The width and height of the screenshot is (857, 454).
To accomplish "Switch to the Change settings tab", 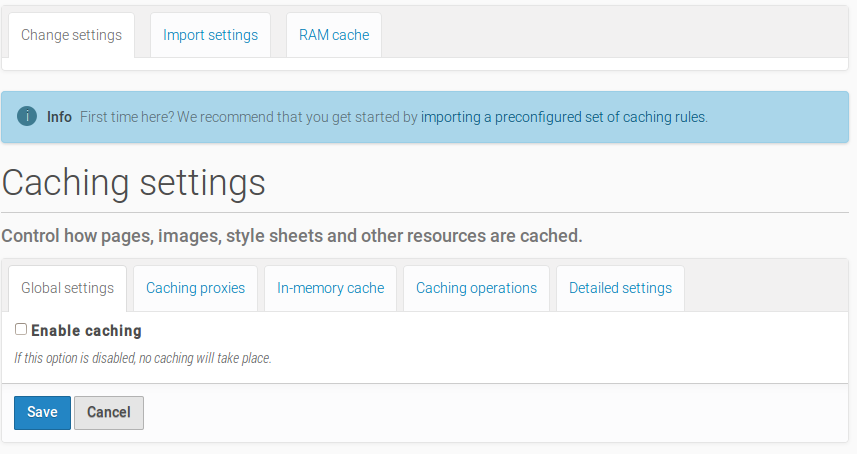I will tap(71, 35).
